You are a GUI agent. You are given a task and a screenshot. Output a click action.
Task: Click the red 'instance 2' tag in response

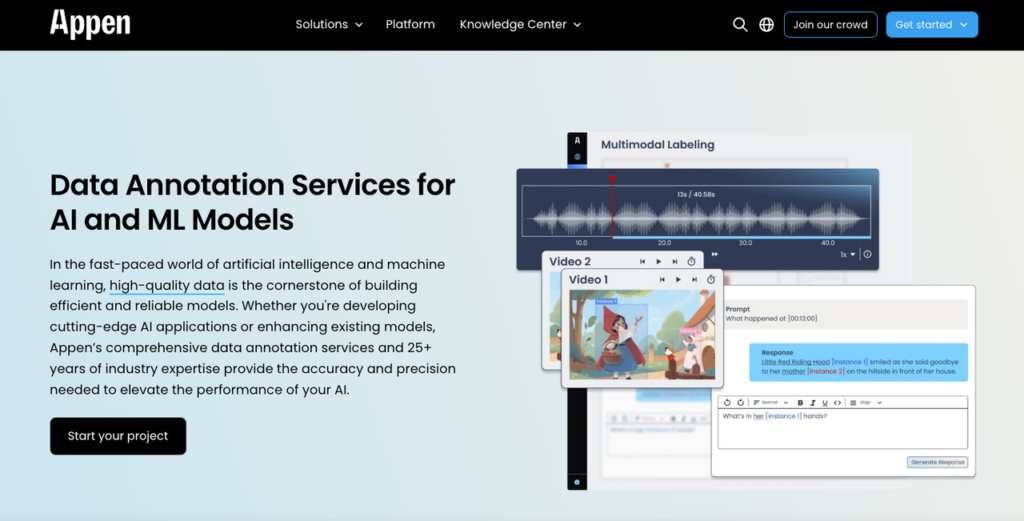click(825, 371)
